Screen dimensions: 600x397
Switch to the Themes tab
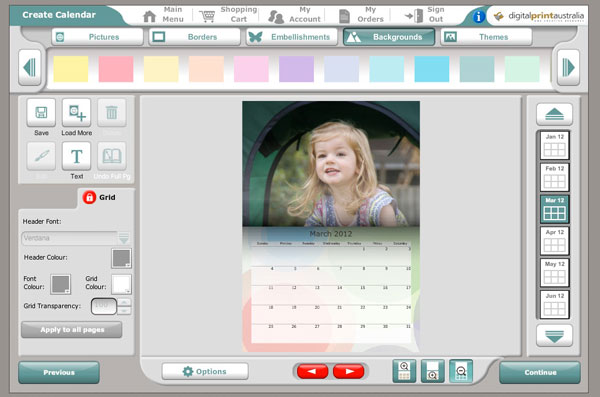click(486, 37)
